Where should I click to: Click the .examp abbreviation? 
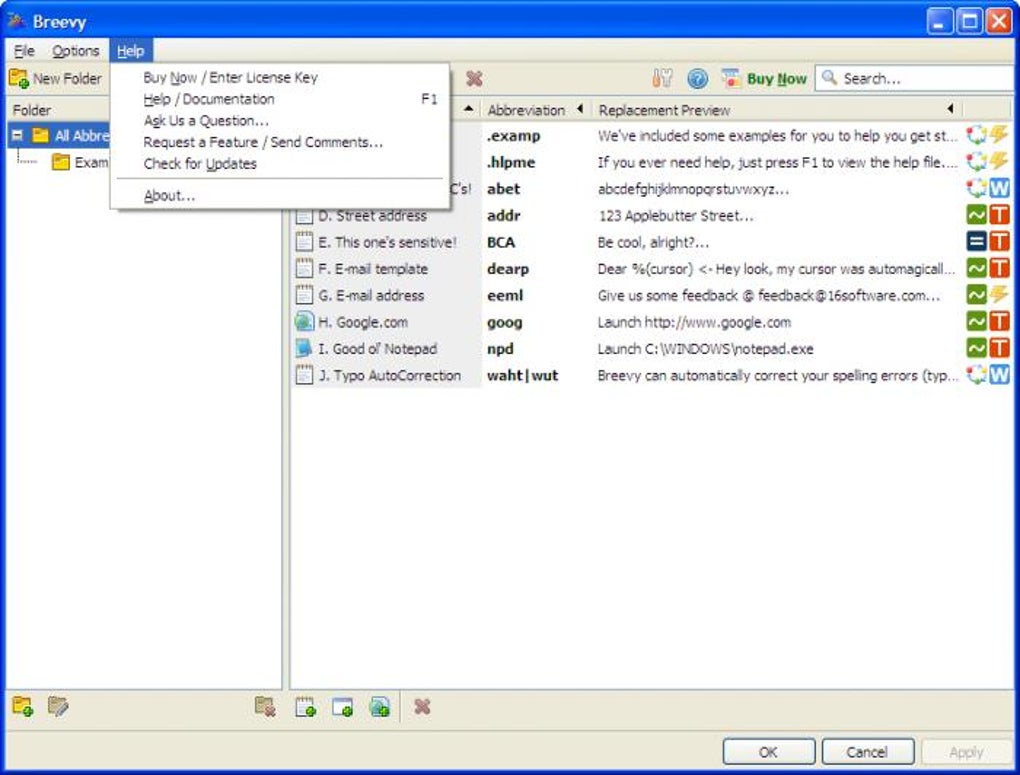click(513, 136)
